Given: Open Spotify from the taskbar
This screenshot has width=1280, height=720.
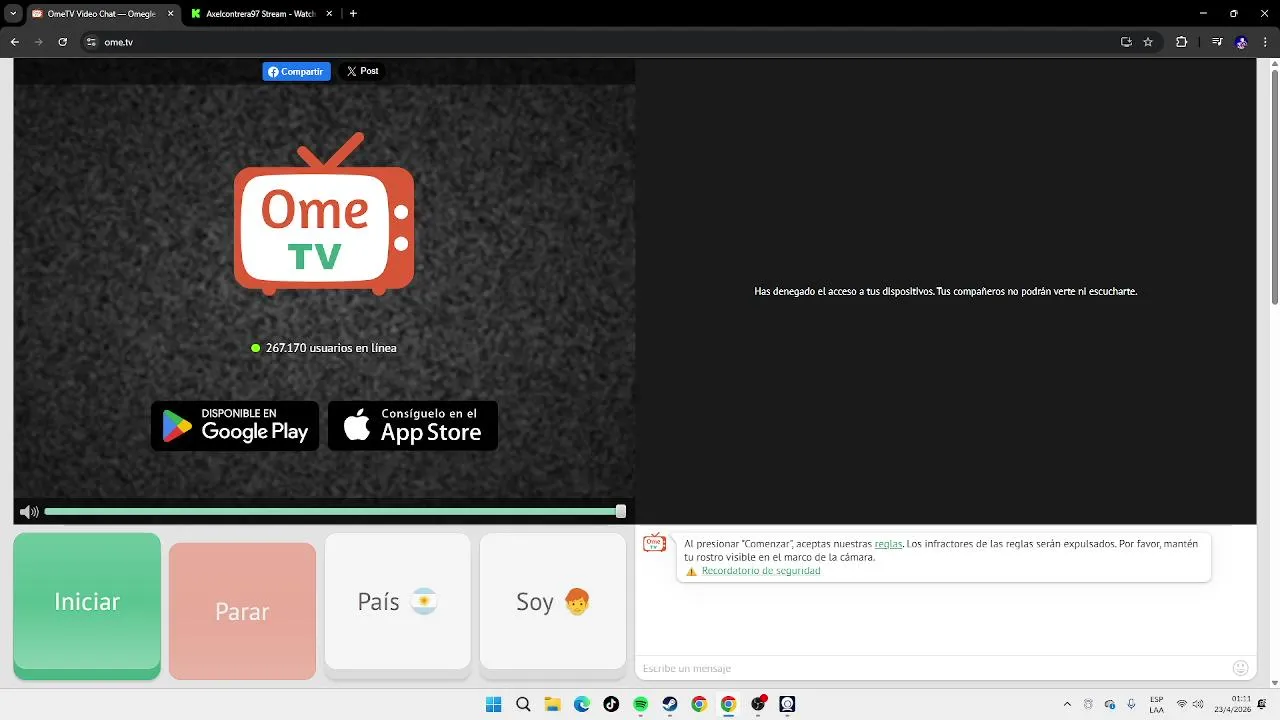Looking at the screenshot, I should pos(641,704).
